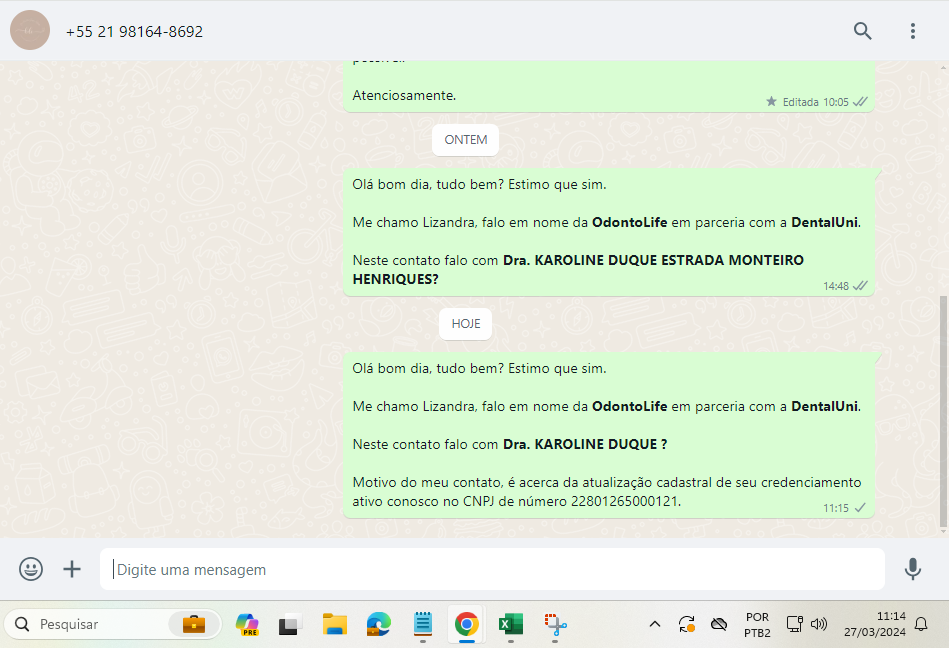Click 'Dra. KAROLINE DUQUE ?' in today's message
The height and width of the screenshot is (648, 949).
(585, 444)
